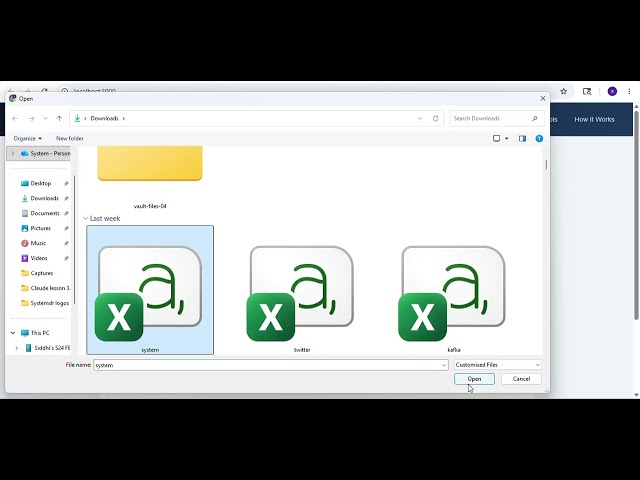Expand the System - Personal tree node
Viewport: 640px width, 480px height.
(13, 153)
